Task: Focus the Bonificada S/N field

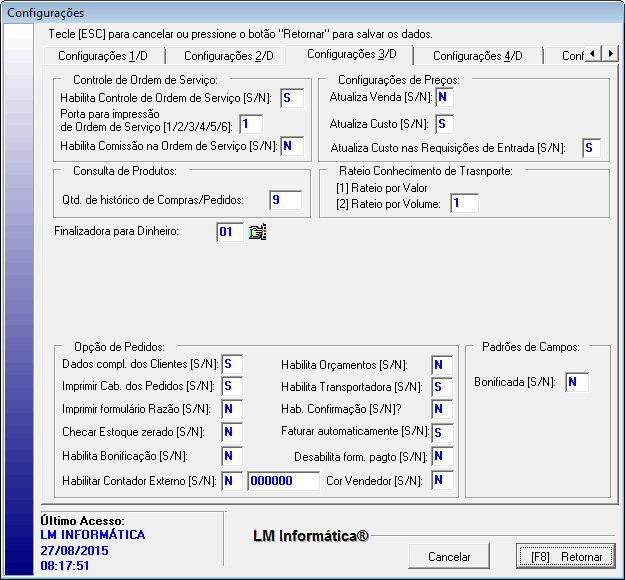Action: (x=576, y=382)
